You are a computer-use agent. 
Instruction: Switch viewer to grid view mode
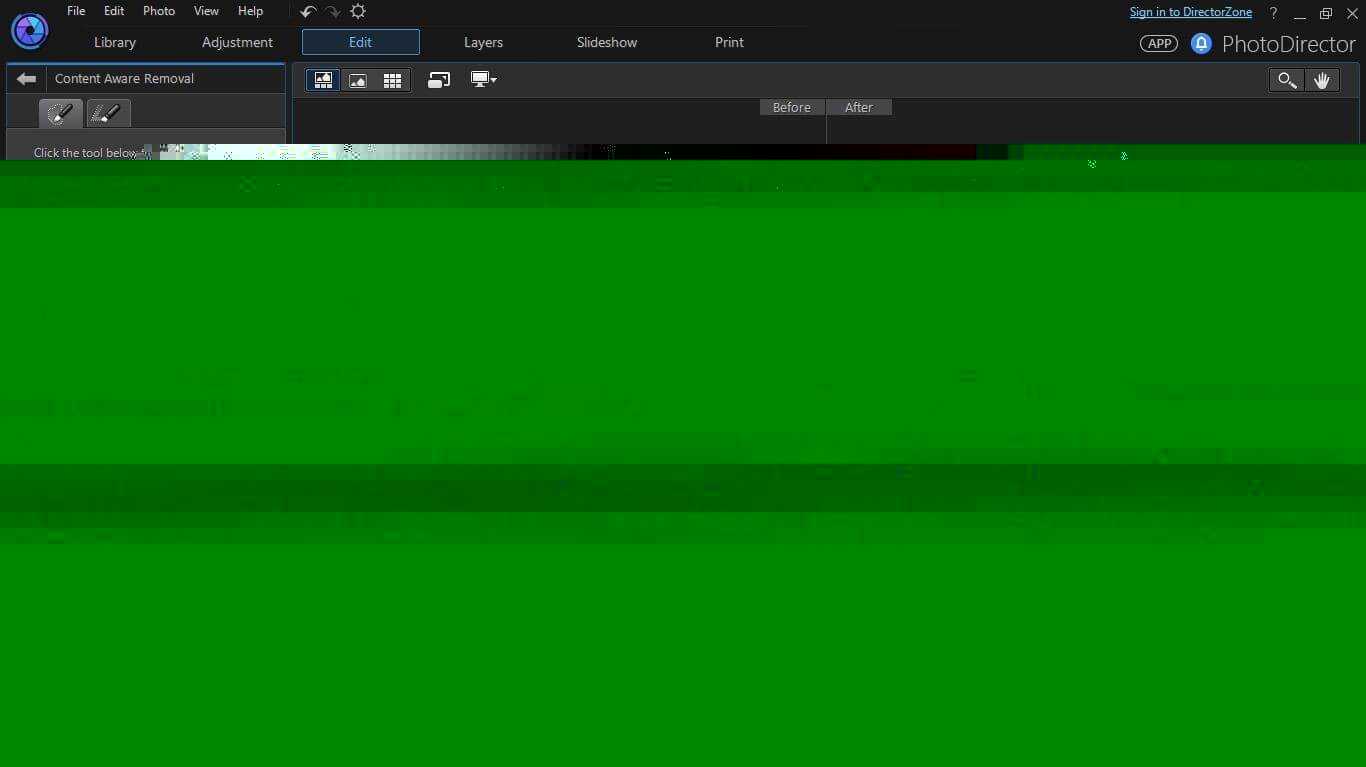click(x=392, y=80)
